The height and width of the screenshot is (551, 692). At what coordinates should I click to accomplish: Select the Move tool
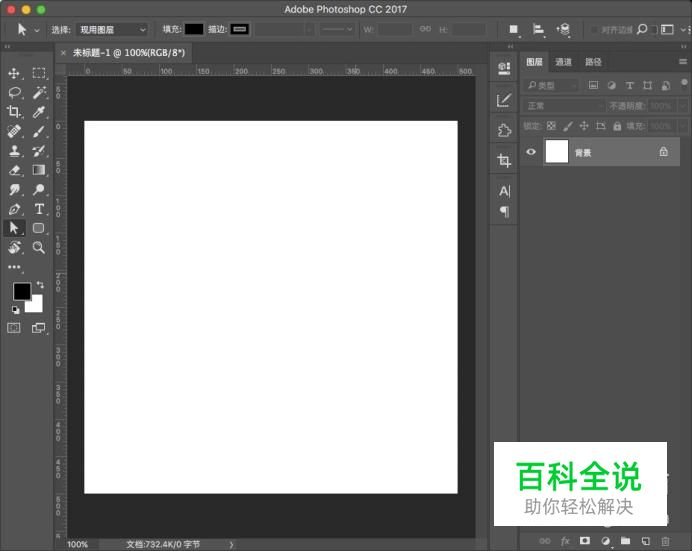click(15, 73)
